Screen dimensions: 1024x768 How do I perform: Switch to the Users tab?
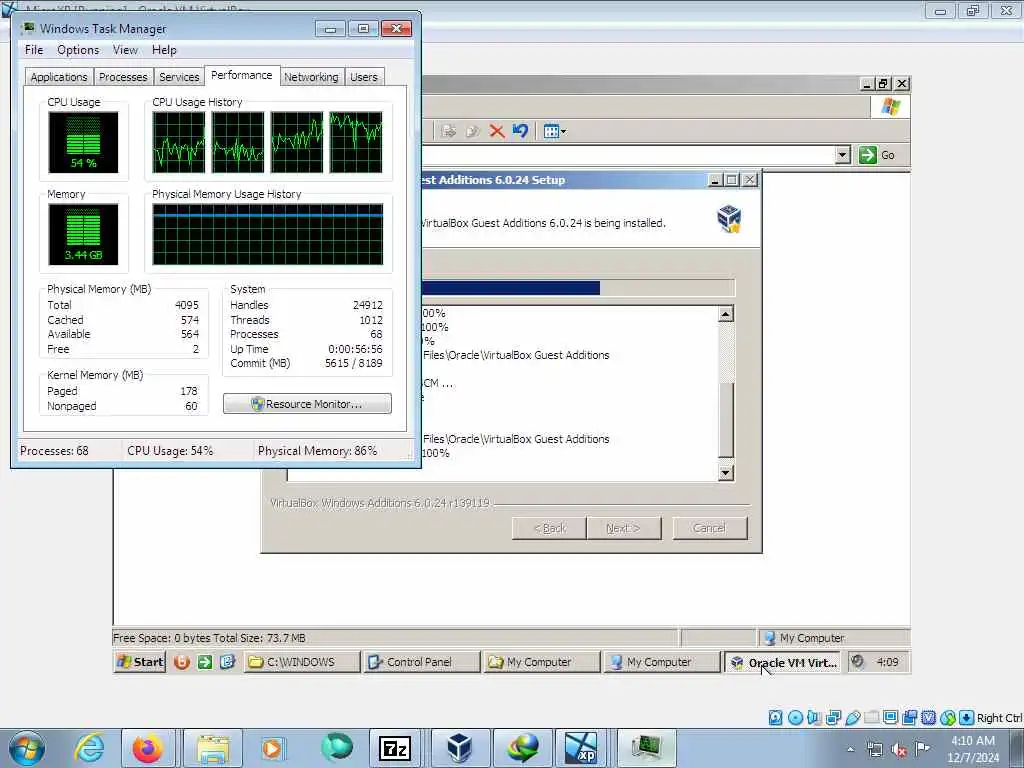click(x=364, y=77)
